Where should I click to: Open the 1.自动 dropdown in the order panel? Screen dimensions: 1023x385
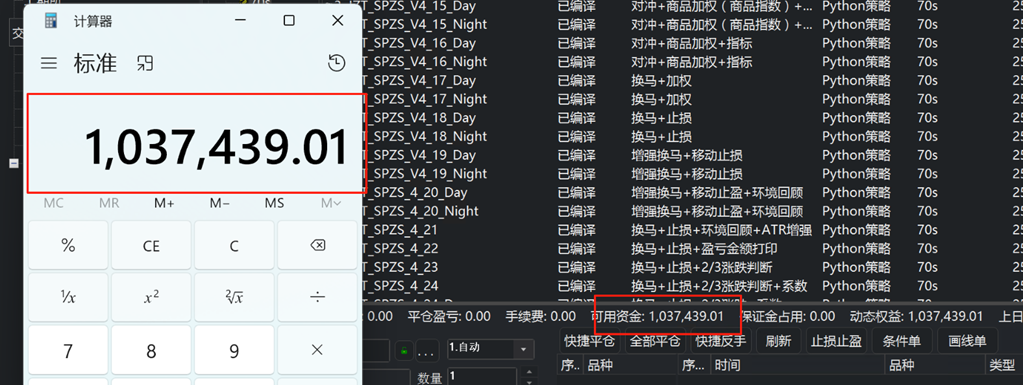tap(490, 349)
